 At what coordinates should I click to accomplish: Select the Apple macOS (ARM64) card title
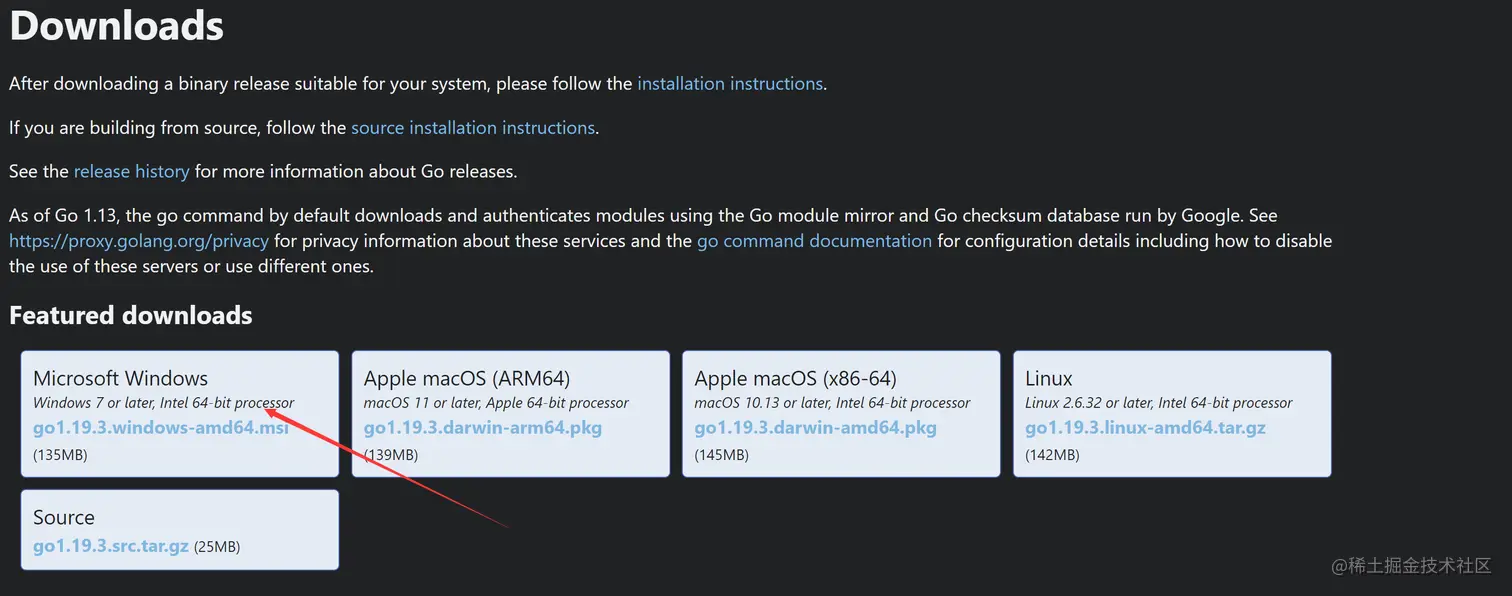point(467,378)
